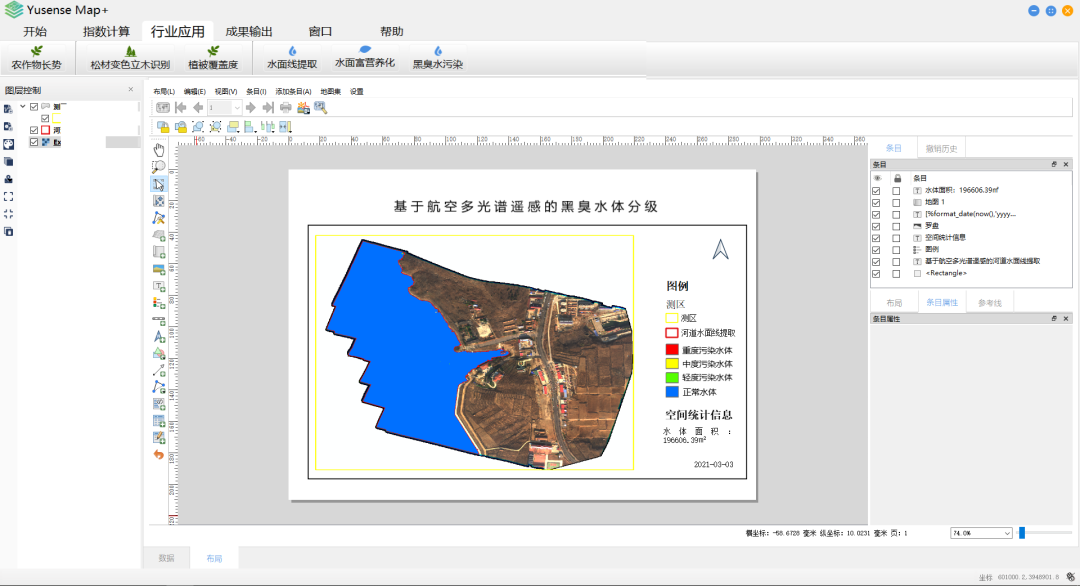Toggle lock checkbox for 图例 item
Screen dimensions: 1080x586
896,249
